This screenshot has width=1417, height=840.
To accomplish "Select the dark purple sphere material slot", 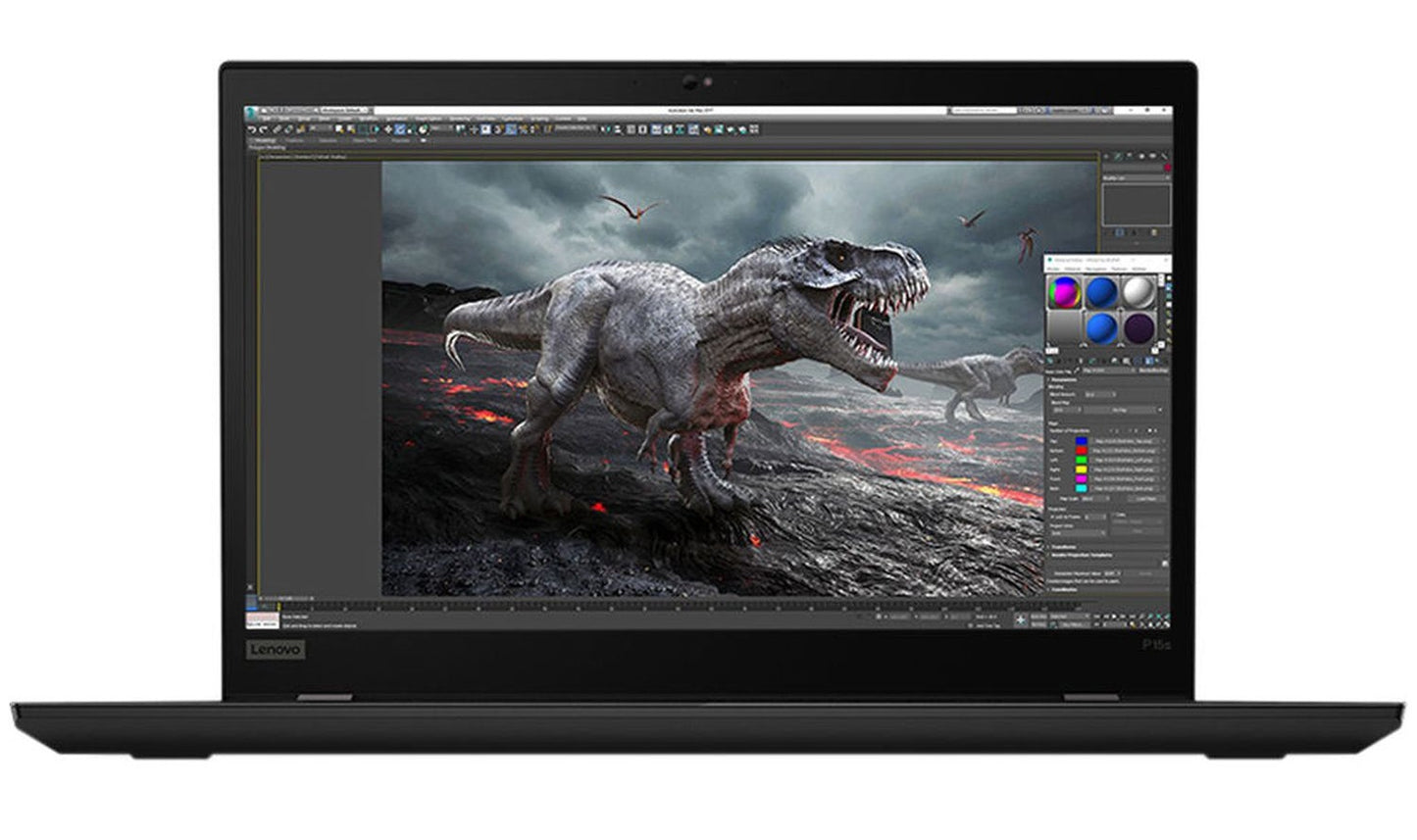I will pyautogui.click(x=1139, y=328).
